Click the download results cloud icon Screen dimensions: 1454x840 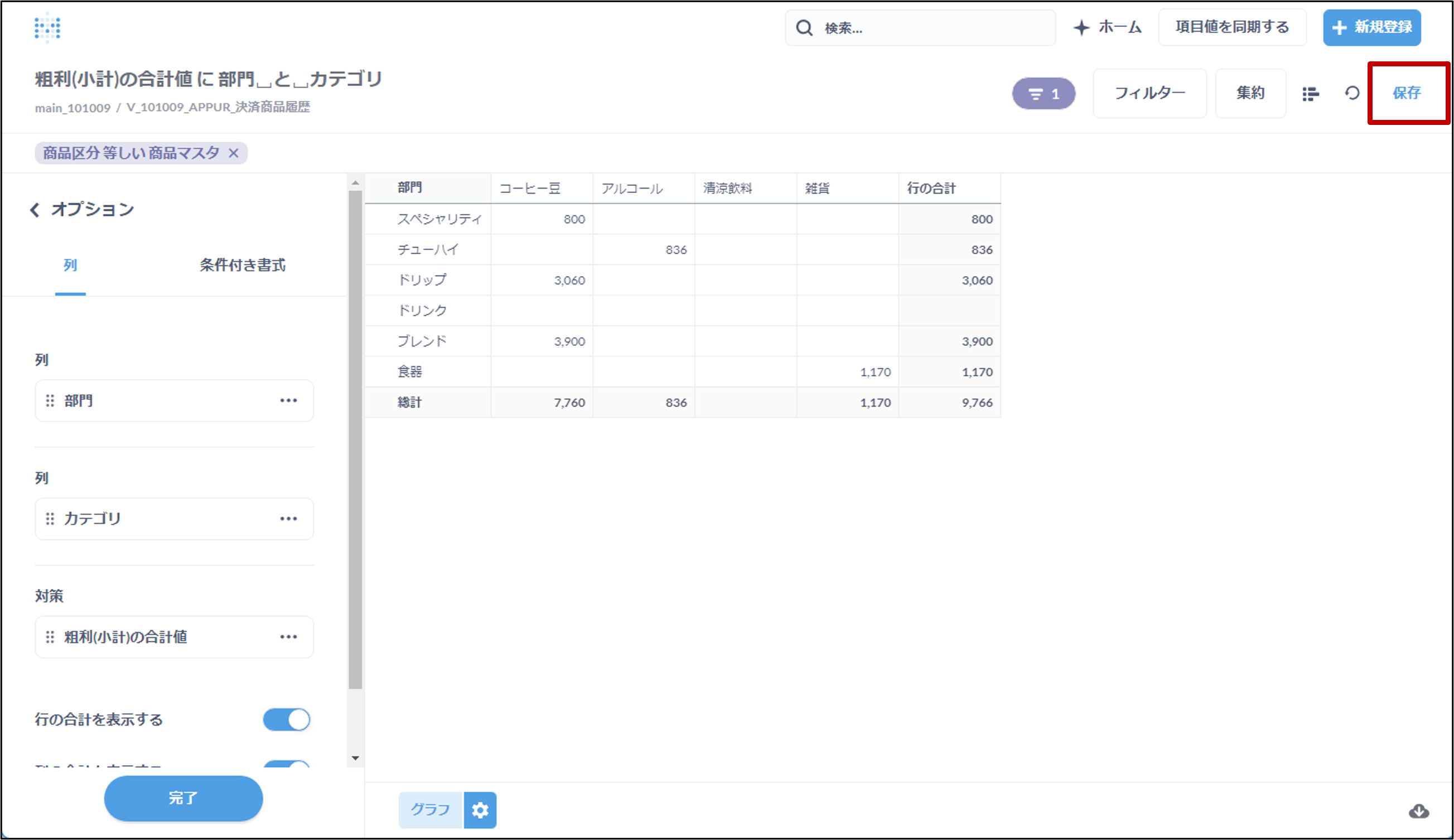point(1418,811)
